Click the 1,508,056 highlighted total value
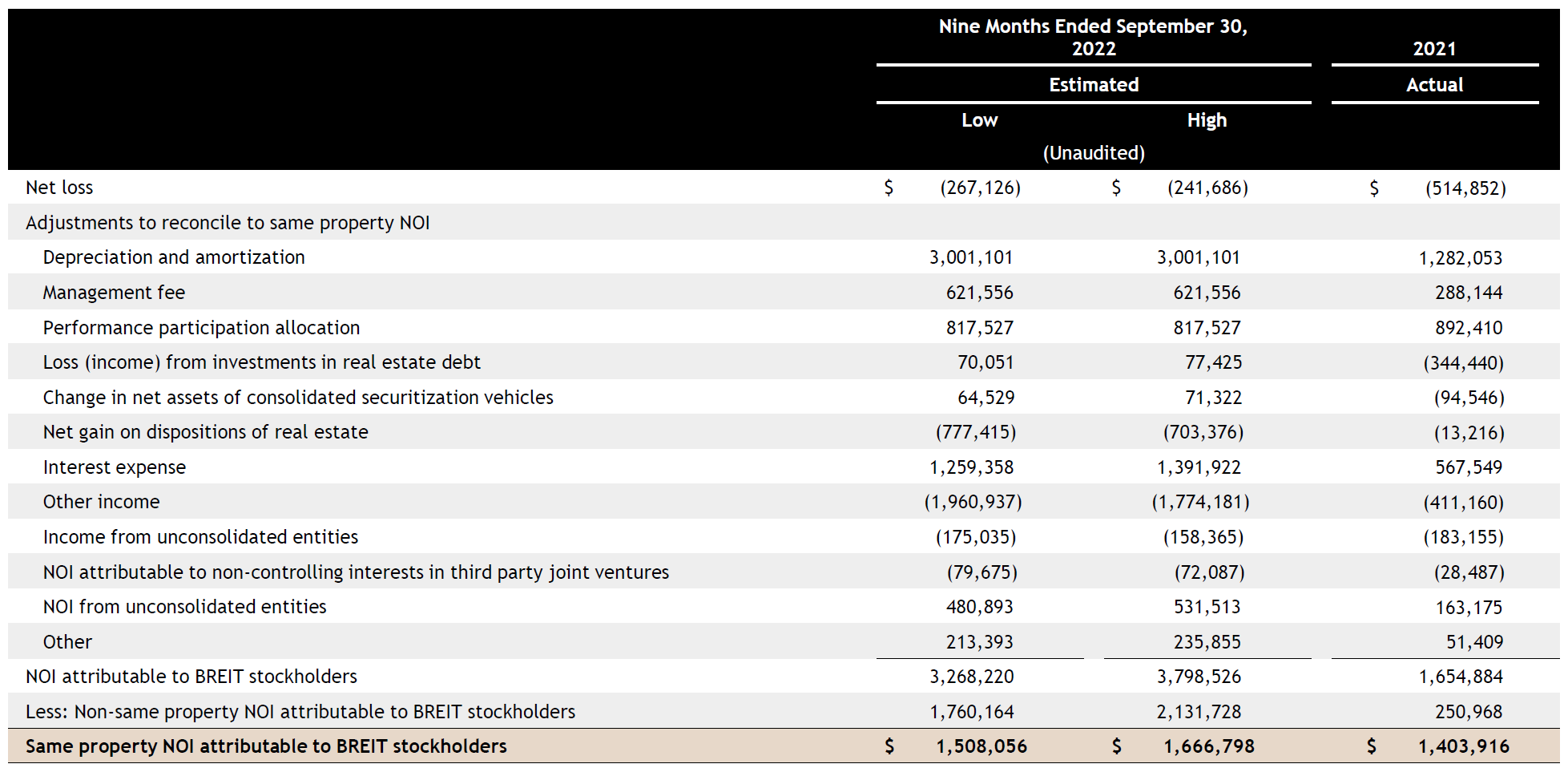 tap(981, 746)
